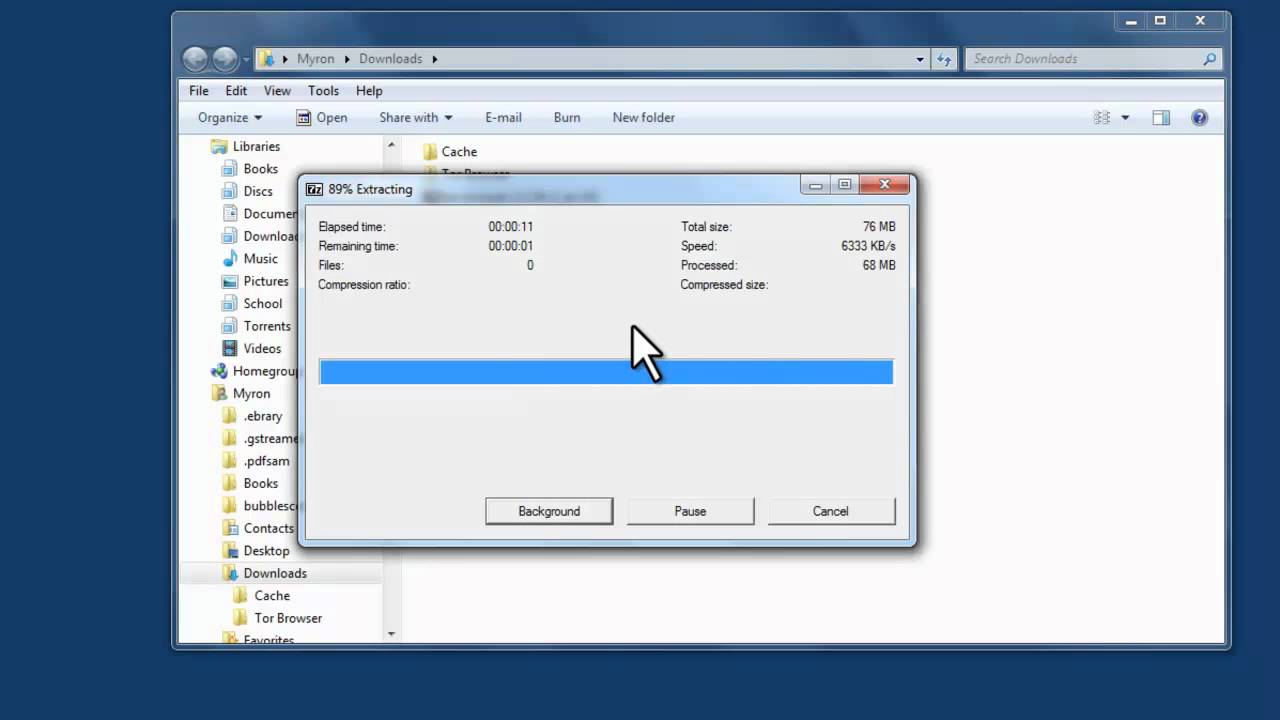Click the Explorer forward navigation arrow
Screen dimensions: 1280x720
point(225,59)
